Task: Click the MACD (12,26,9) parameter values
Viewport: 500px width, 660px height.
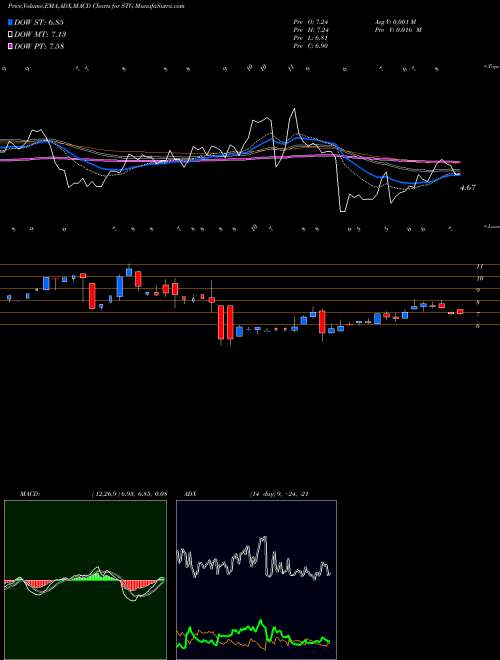Action: point(129,494)
